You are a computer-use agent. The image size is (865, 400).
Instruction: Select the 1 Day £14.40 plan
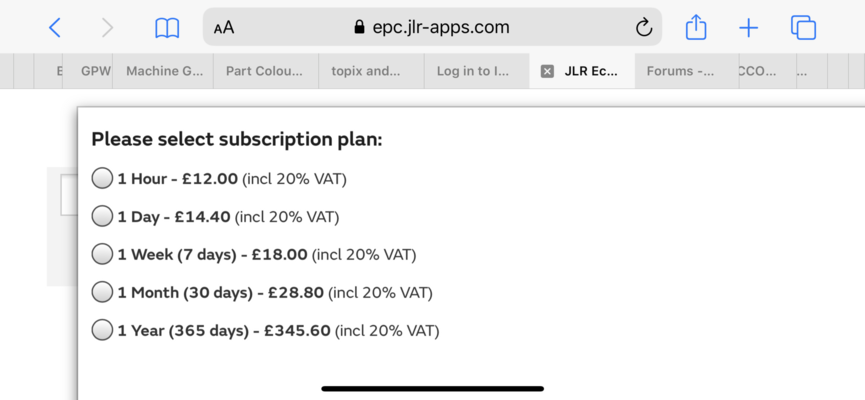point(102,217)
